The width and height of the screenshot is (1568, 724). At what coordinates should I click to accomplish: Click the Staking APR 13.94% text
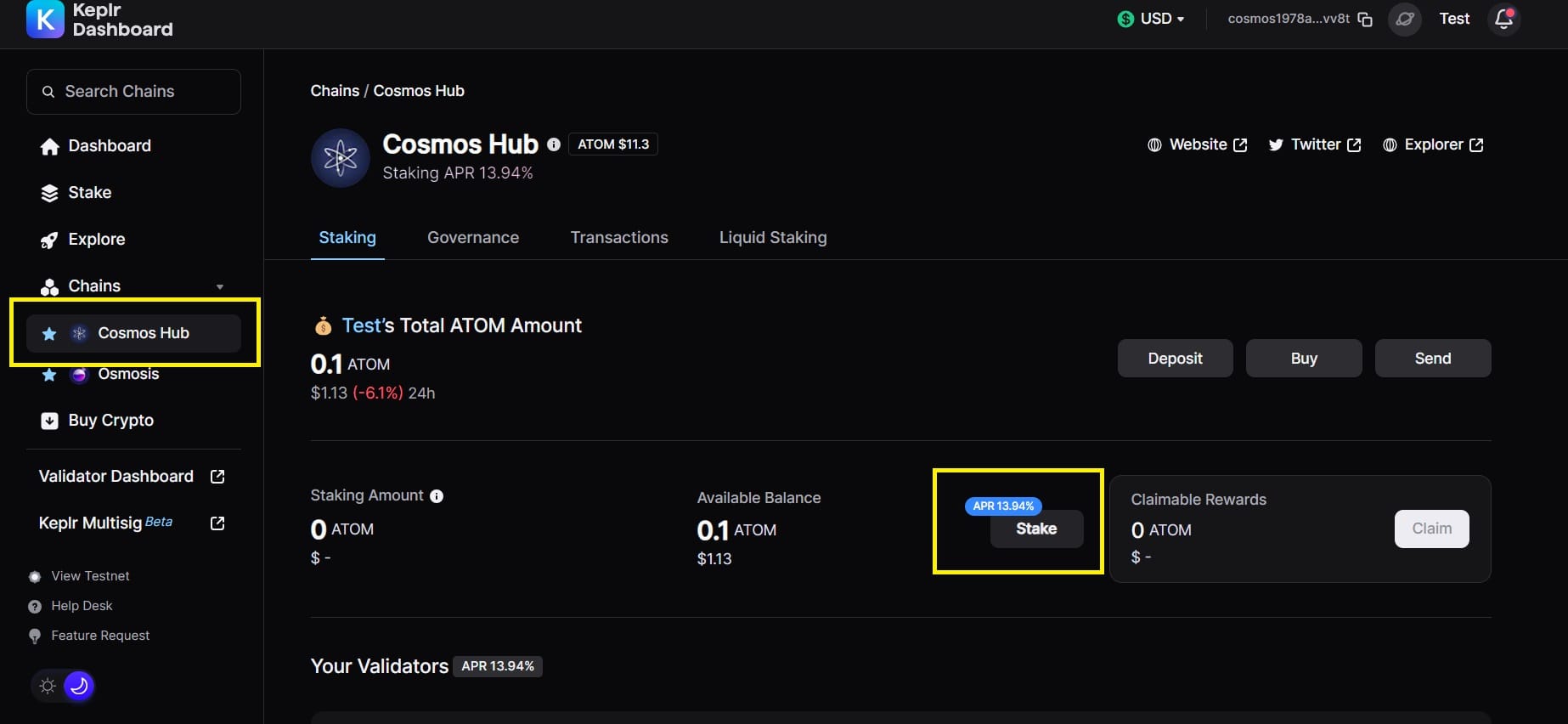458,173
